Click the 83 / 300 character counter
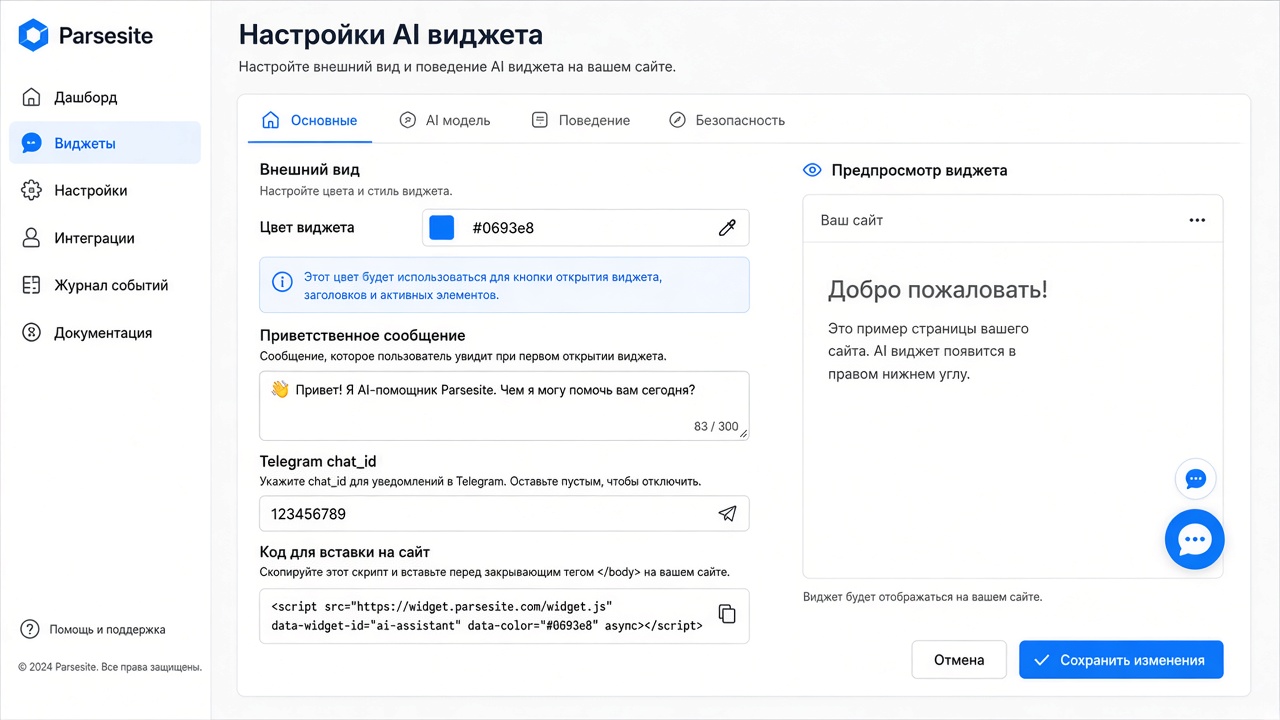Image resolution: width=1280 pixels, height=720 pixels. pos(716,427)
